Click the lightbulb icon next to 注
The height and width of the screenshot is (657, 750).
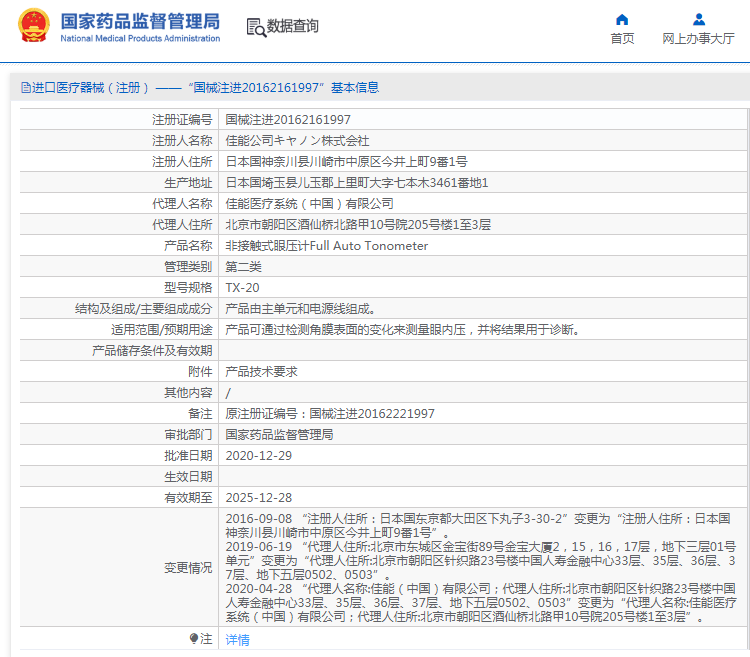(194, 639)
